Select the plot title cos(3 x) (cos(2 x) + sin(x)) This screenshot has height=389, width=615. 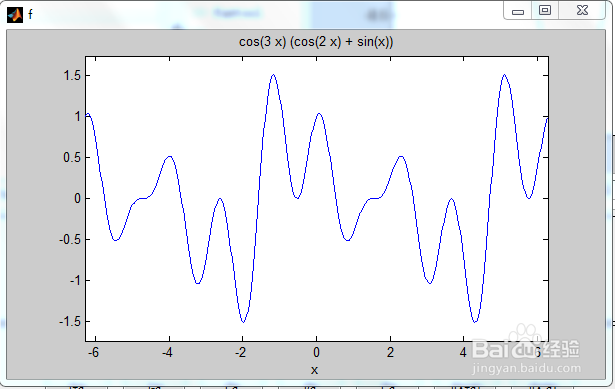tap(316, 42)
